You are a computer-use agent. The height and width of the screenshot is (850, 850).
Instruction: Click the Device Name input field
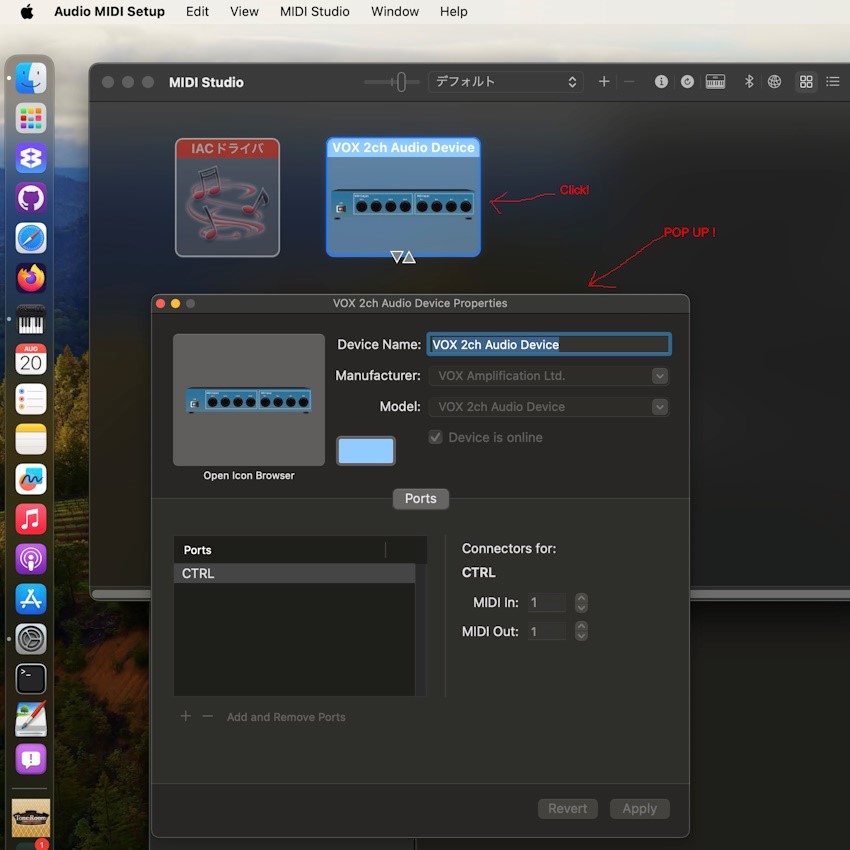[549, 344]
